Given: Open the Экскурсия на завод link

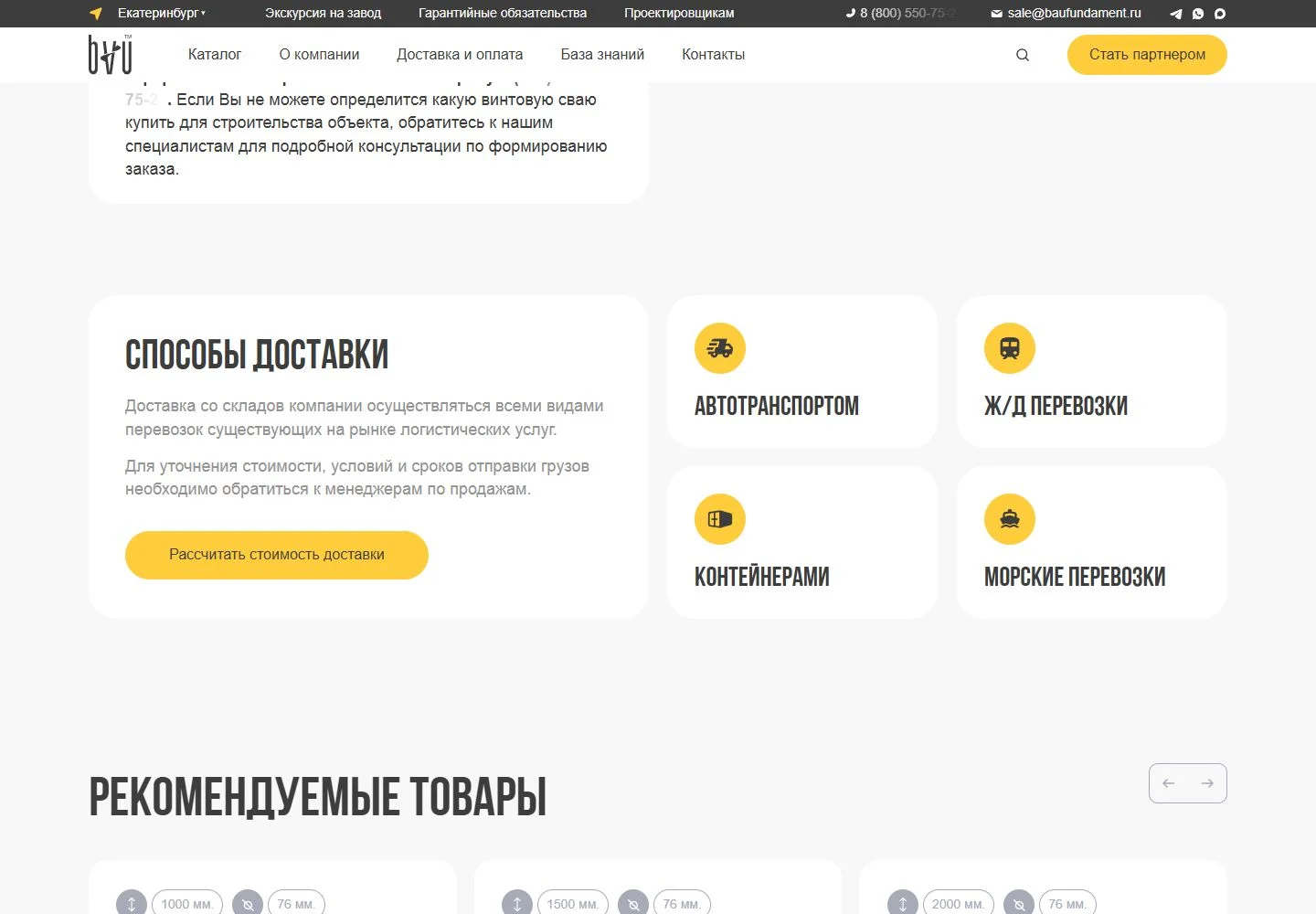Looking at the screenshot, I should click(x=323, y=13).
